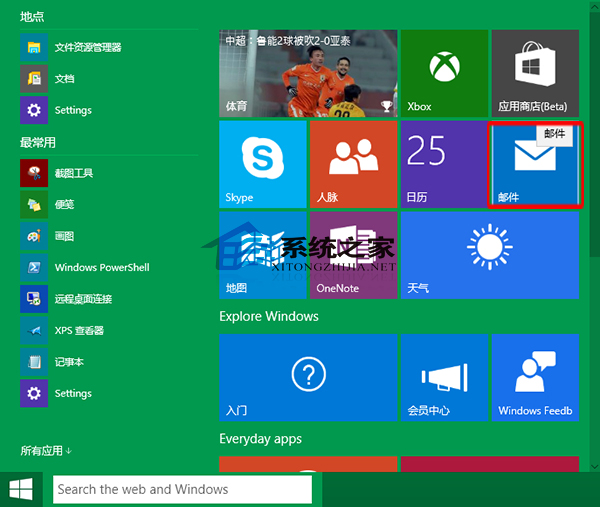Open the 入门 get started tile

pos(308,378)
